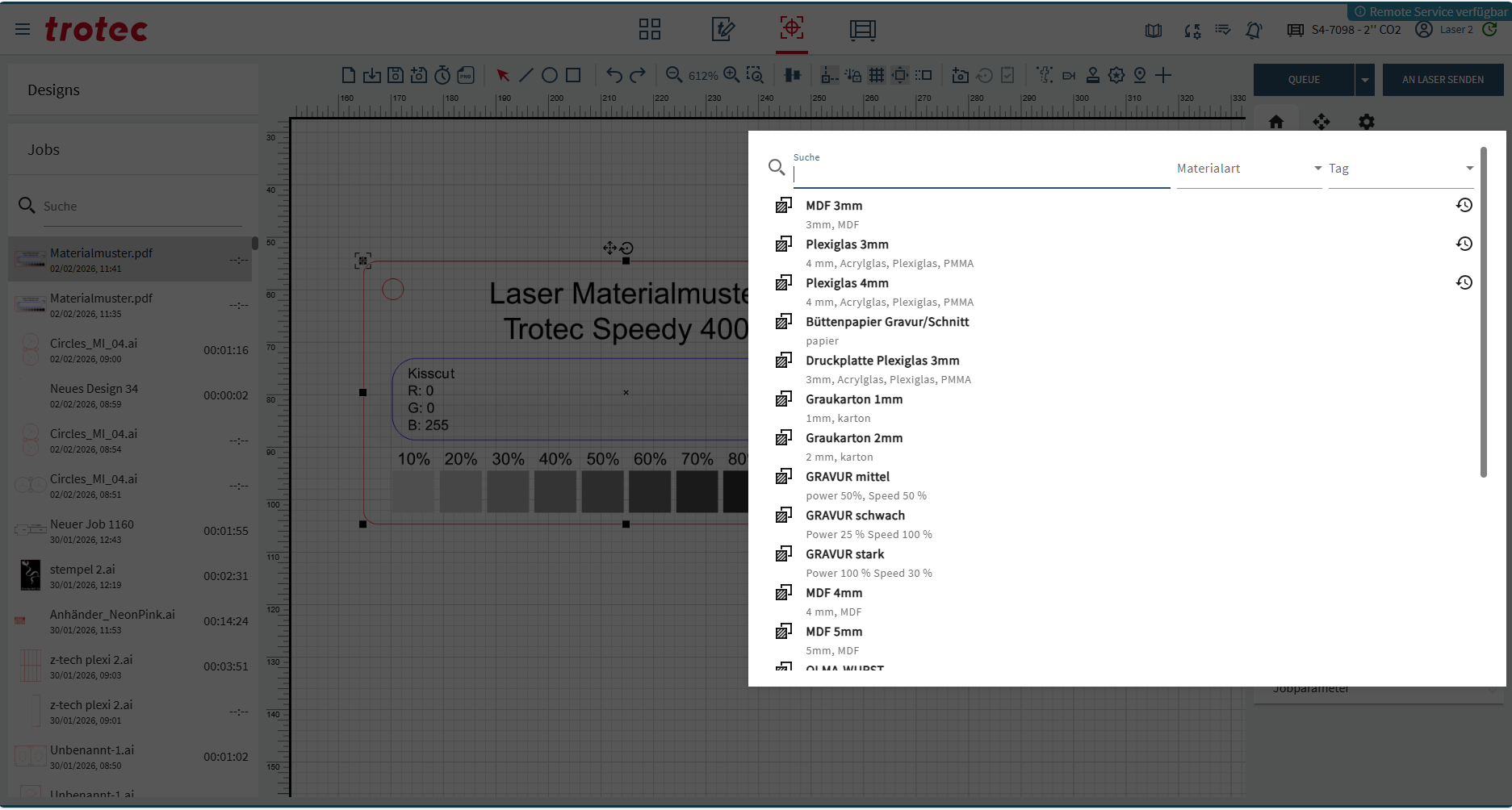This screenshot has height=810, width=1512.
Task: Click the undo arrow in toolbar
Action: [x=614, y=75]
